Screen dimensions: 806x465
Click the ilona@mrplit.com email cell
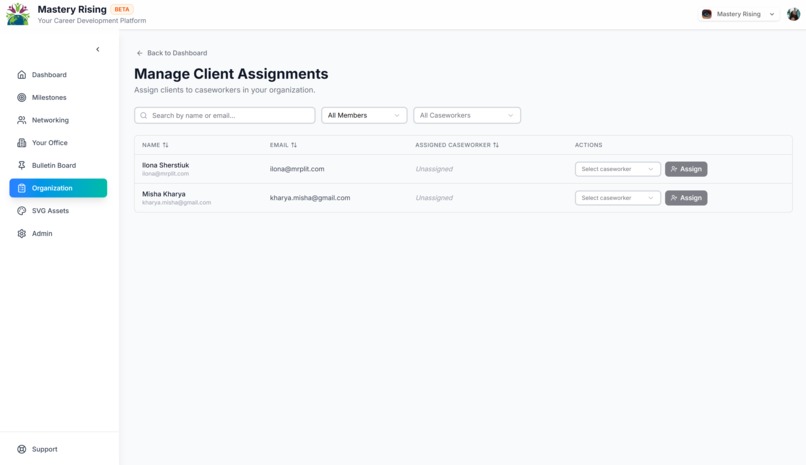[297, 169]
